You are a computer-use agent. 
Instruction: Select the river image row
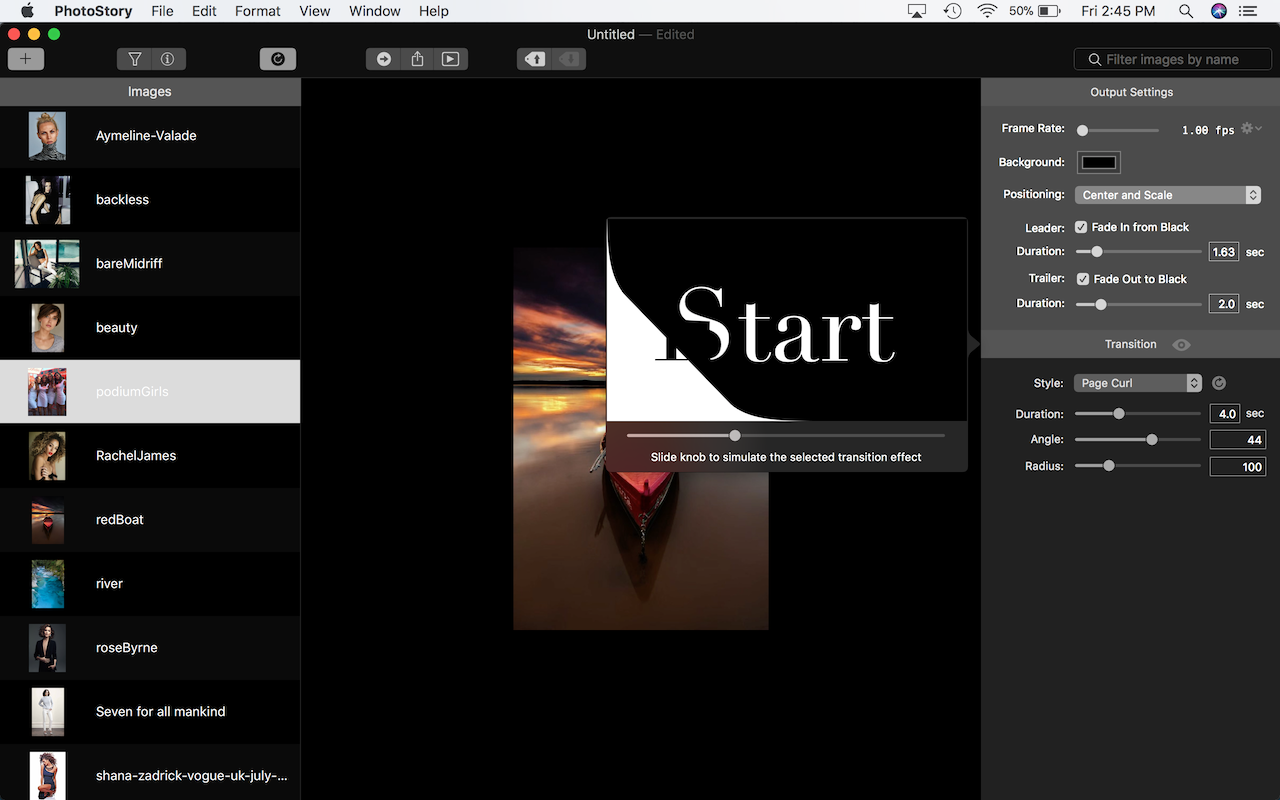[150, 584]
